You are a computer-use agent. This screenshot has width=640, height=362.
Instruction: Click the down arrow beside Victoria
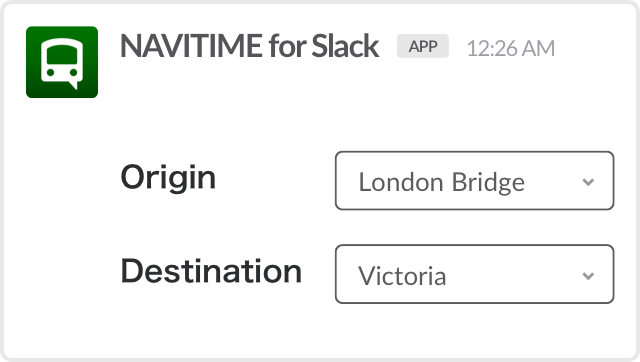point(588,276)
